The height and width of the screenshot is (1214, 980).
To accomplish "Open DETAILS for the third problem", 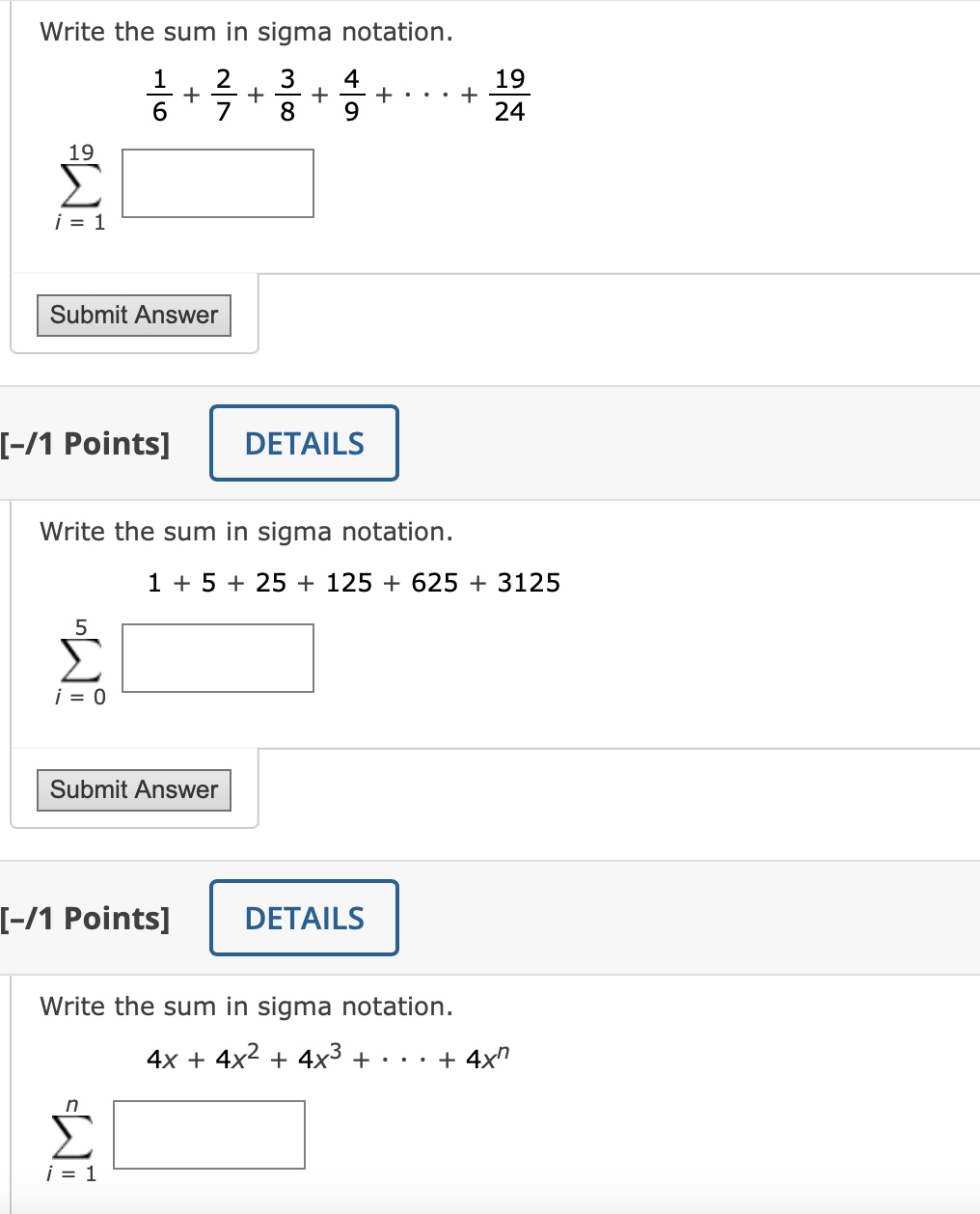I will [x=304, y=918].
